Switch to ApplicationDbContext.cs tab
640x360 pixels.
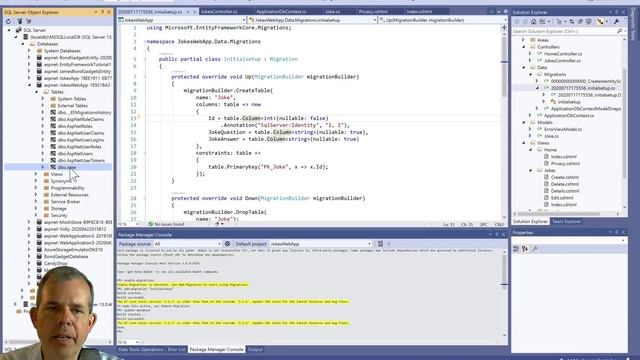click(x=281, y=11)
